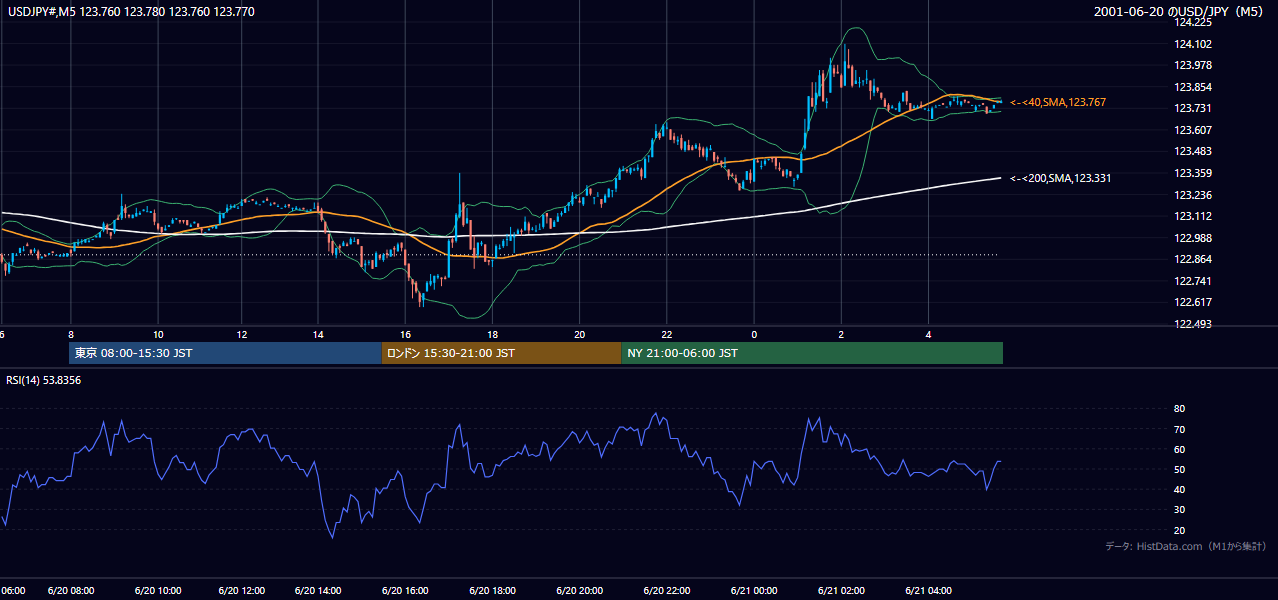
Task: Click the 6/21 02:00 bottom time label
Action: click(842, 591)
